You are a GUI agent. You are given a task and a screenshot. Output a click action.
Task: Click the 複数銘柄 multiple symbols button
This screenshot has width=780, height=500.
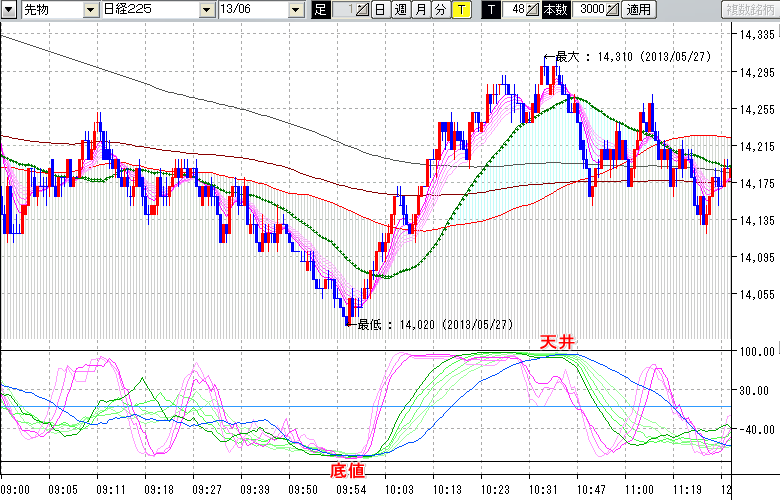click(749, 10)
